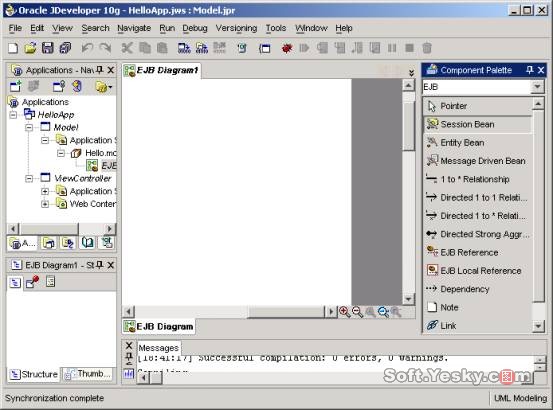
Task: Click the Terminate stop square icon
Action: 409,48
